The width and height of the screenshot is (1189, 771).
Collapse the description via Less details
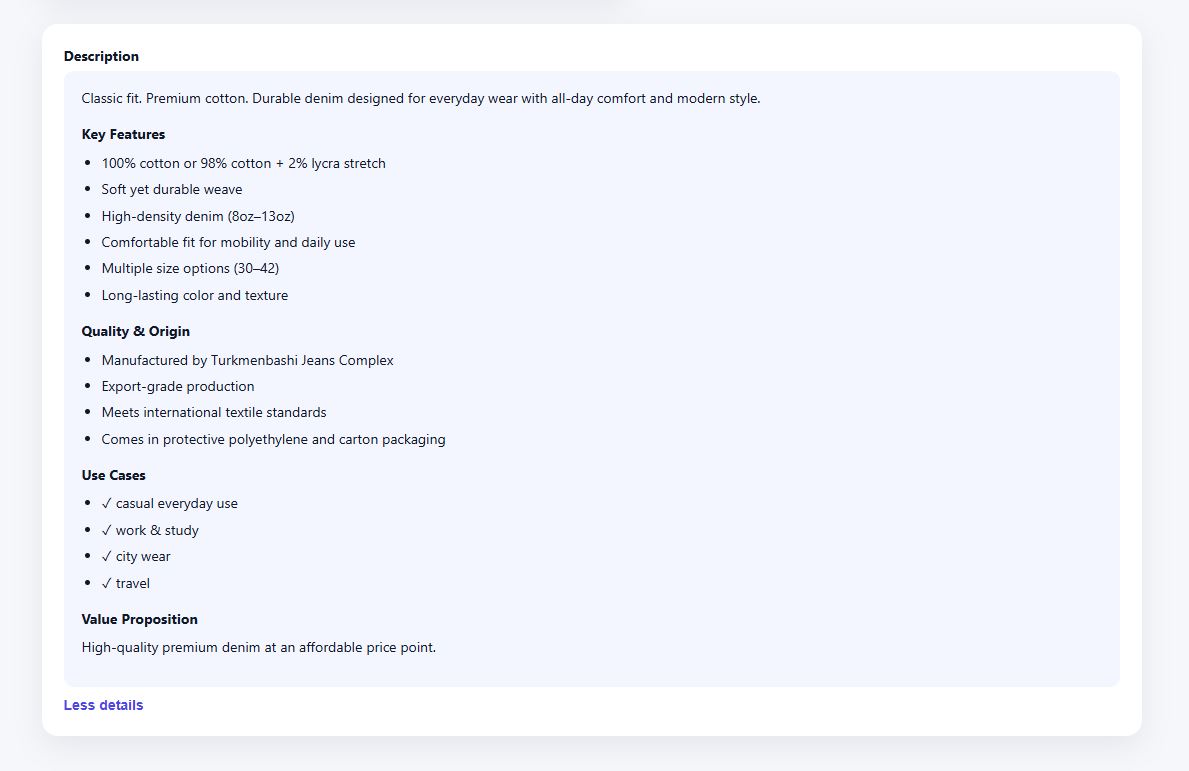point(103,705)
